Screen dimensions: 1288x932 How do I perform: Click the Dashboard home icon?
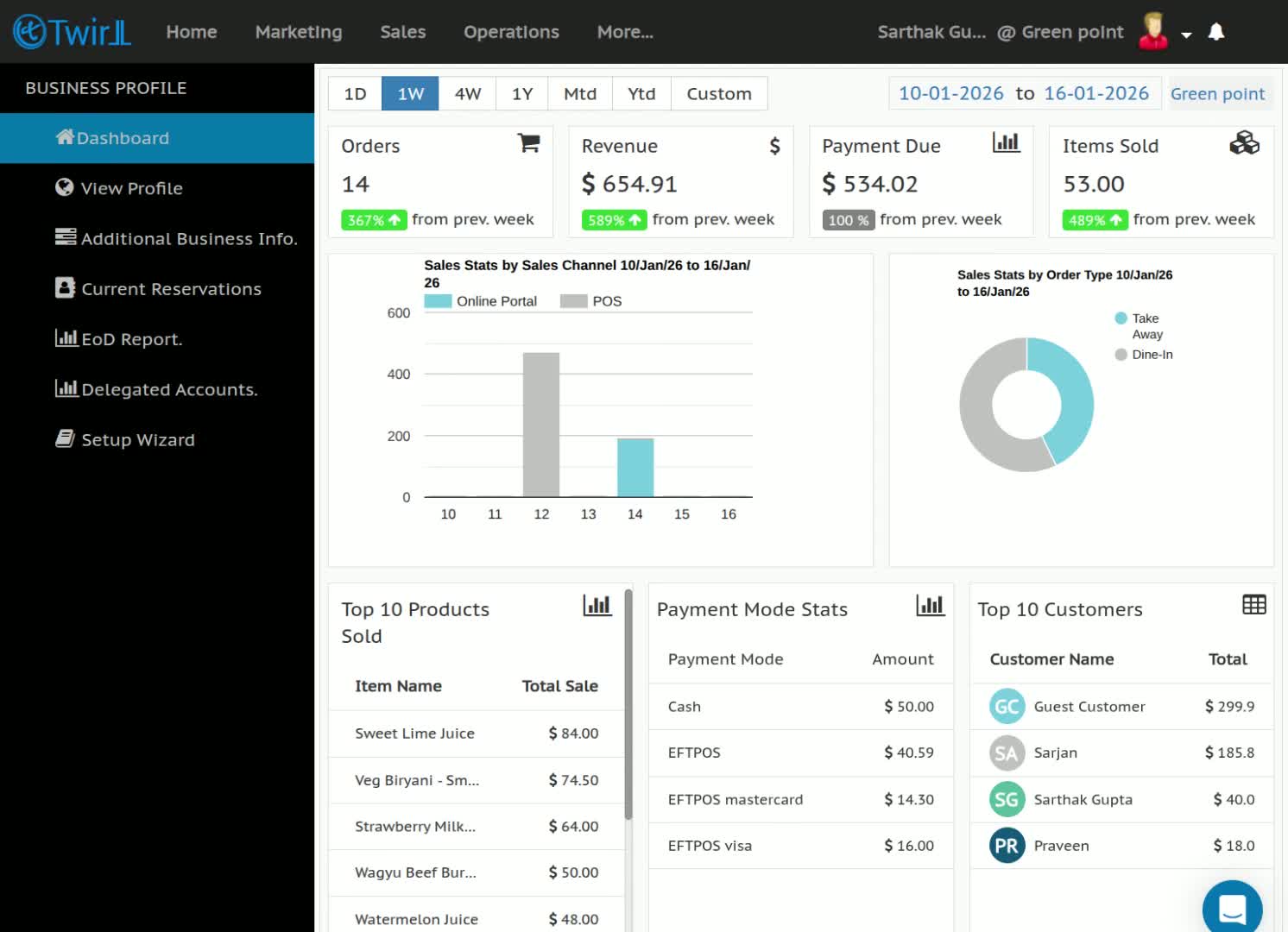click(65, 136)
